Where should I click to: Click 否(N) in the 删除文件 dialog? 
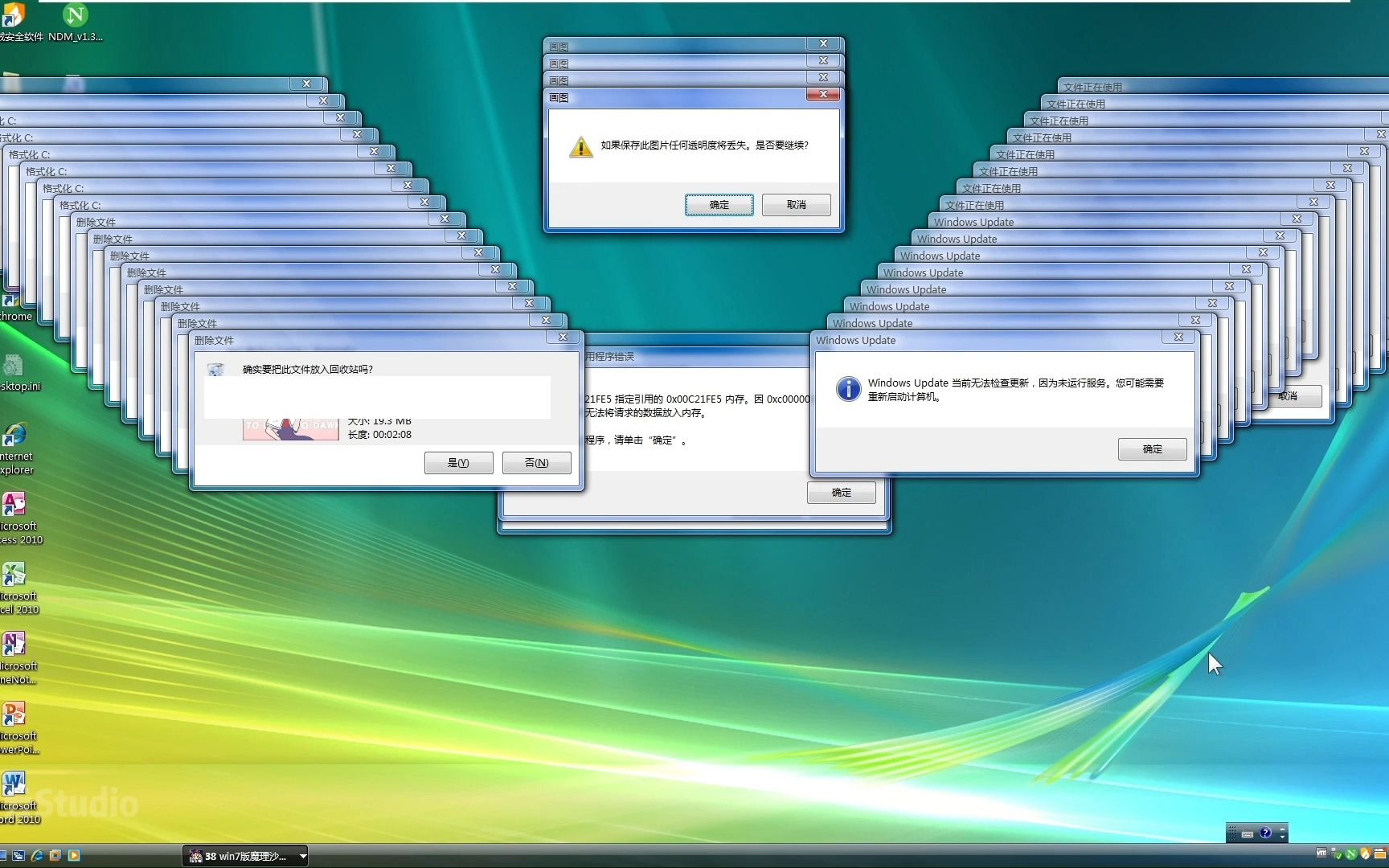(x=536, y=463)
